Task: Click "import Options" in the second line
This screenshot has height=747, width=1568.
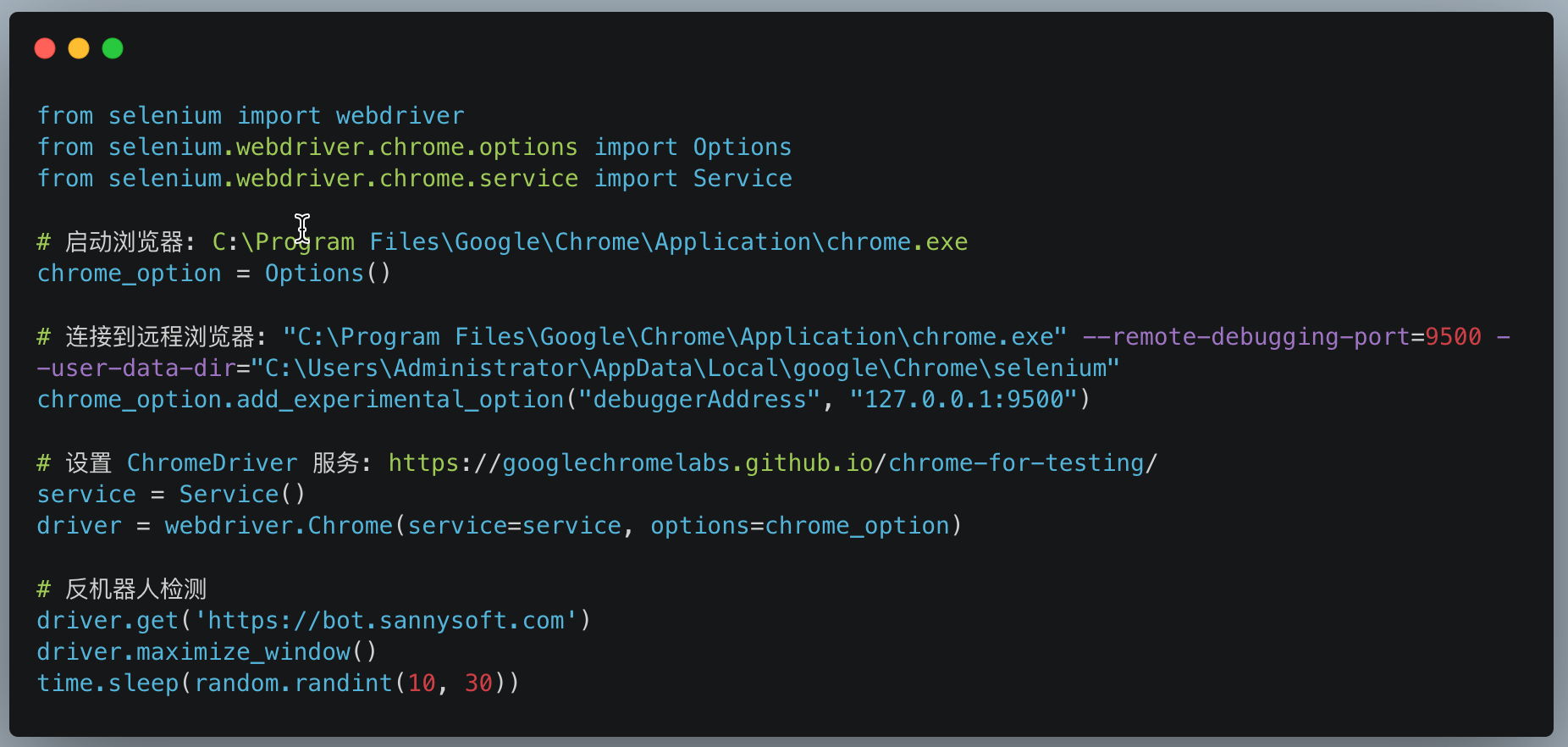Action: tap(693, 147)
